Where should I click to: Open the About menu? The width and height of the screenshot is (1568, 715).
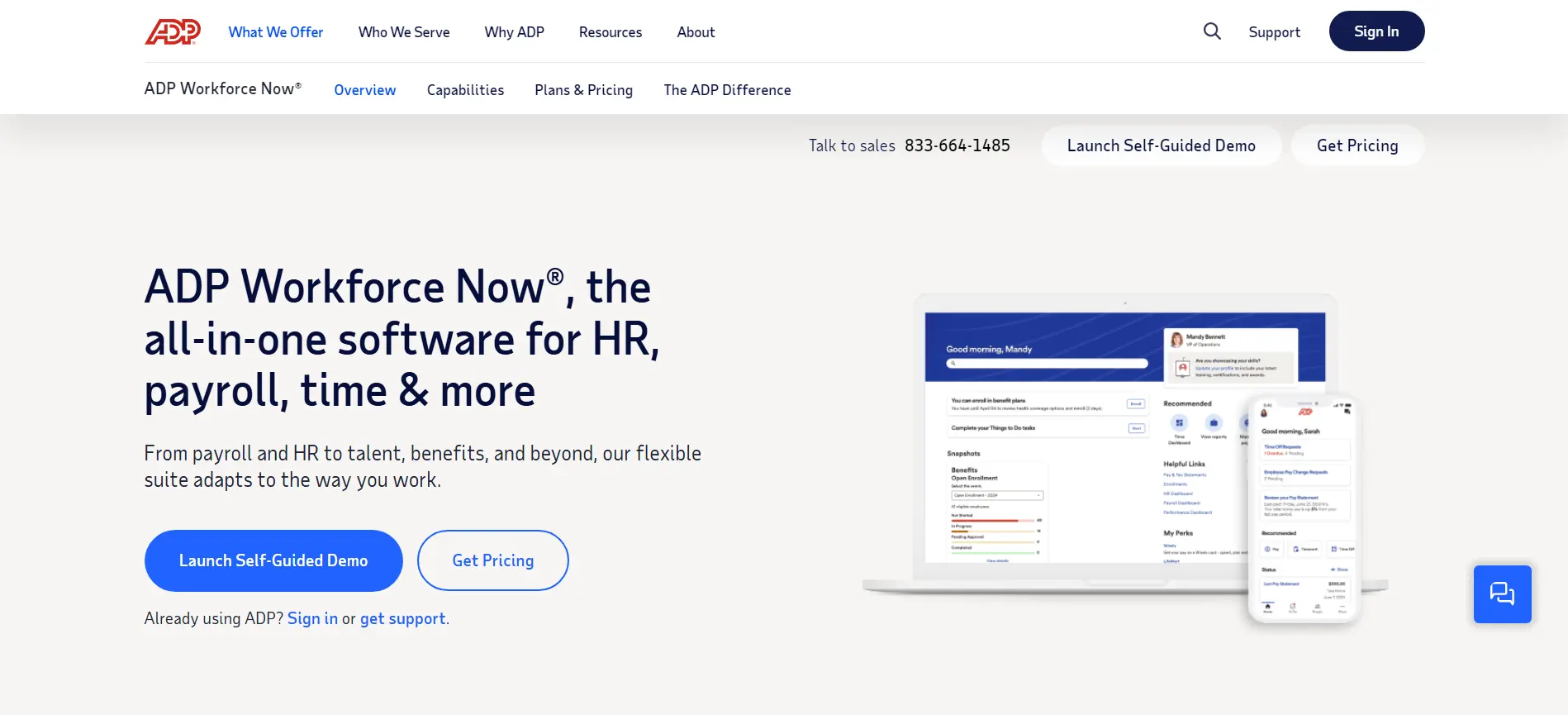coord(696,32)
